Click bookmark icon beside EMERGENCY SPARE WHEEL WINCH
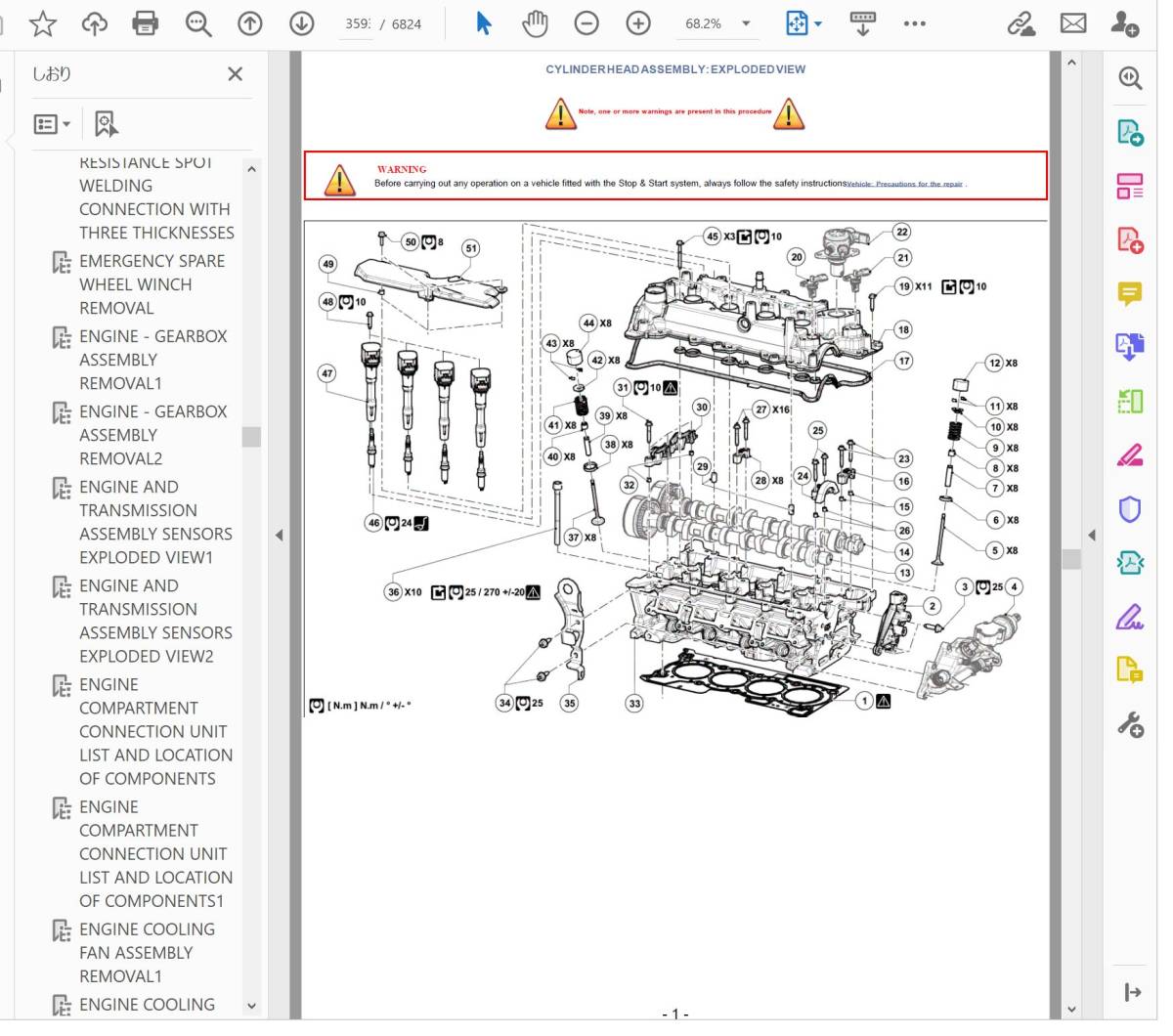 (x=62, y=262)
